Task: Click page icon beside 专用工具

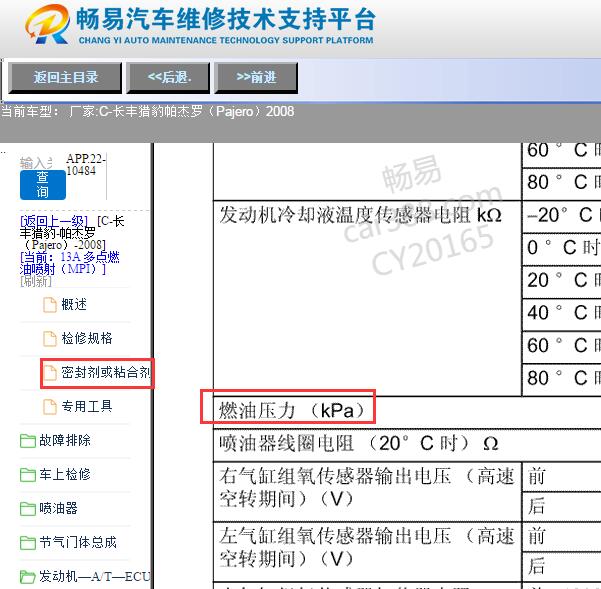Action: tap(49, 407)
